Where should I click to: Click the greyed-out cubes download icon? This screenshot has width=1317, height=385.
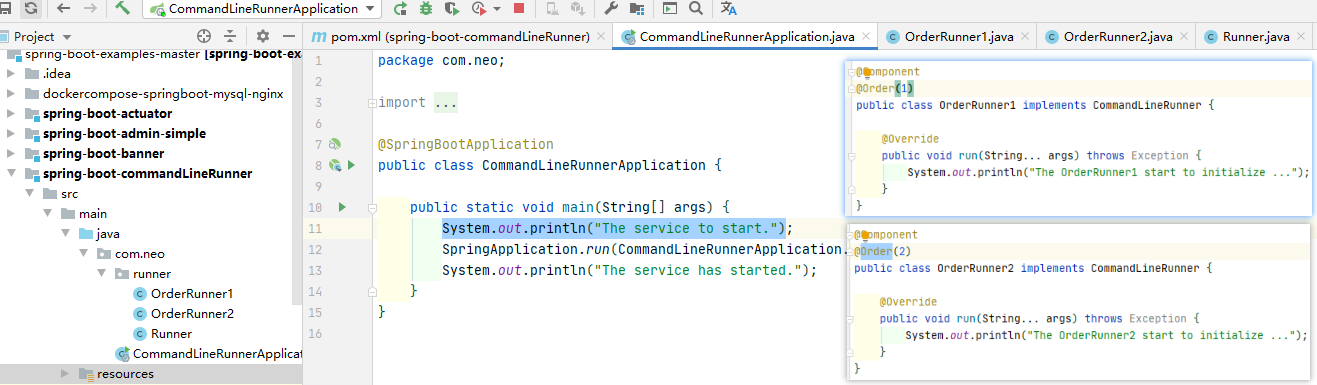(x=577, y=8)
